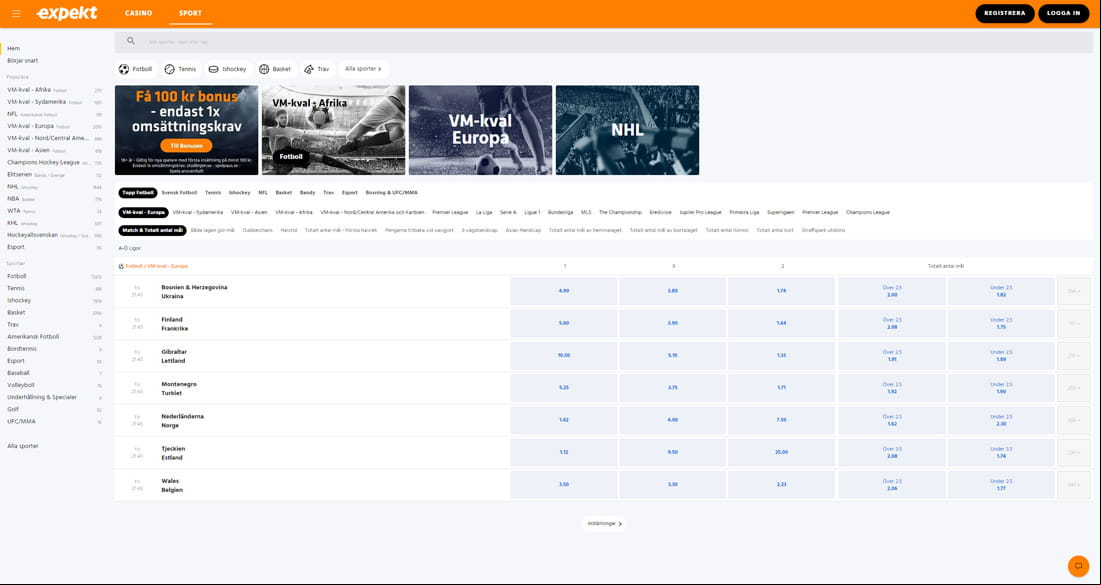
Task: Pick the 1.33 away odds for Lettland
Action: 782,355
